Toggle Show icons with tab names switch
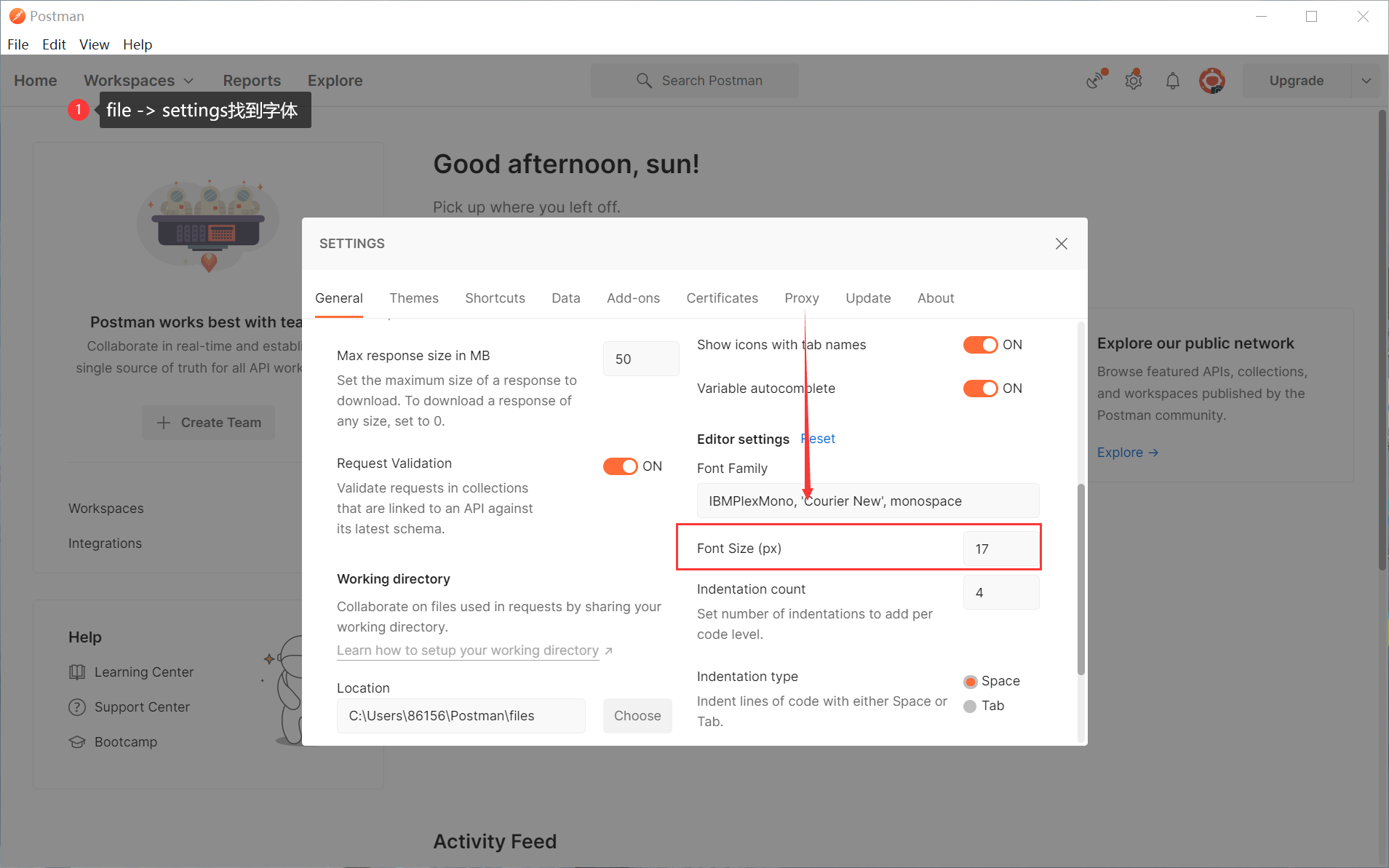 980,345
